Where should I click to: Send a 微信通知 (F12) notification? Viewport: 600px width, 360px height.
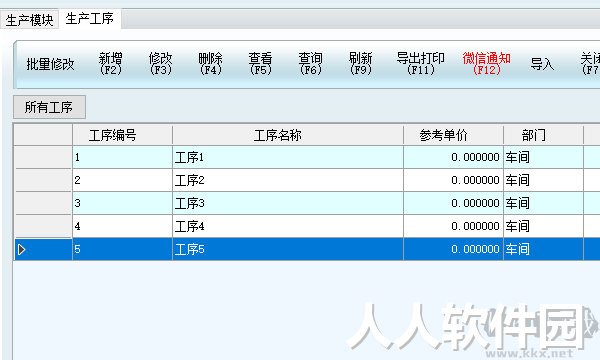486,64
